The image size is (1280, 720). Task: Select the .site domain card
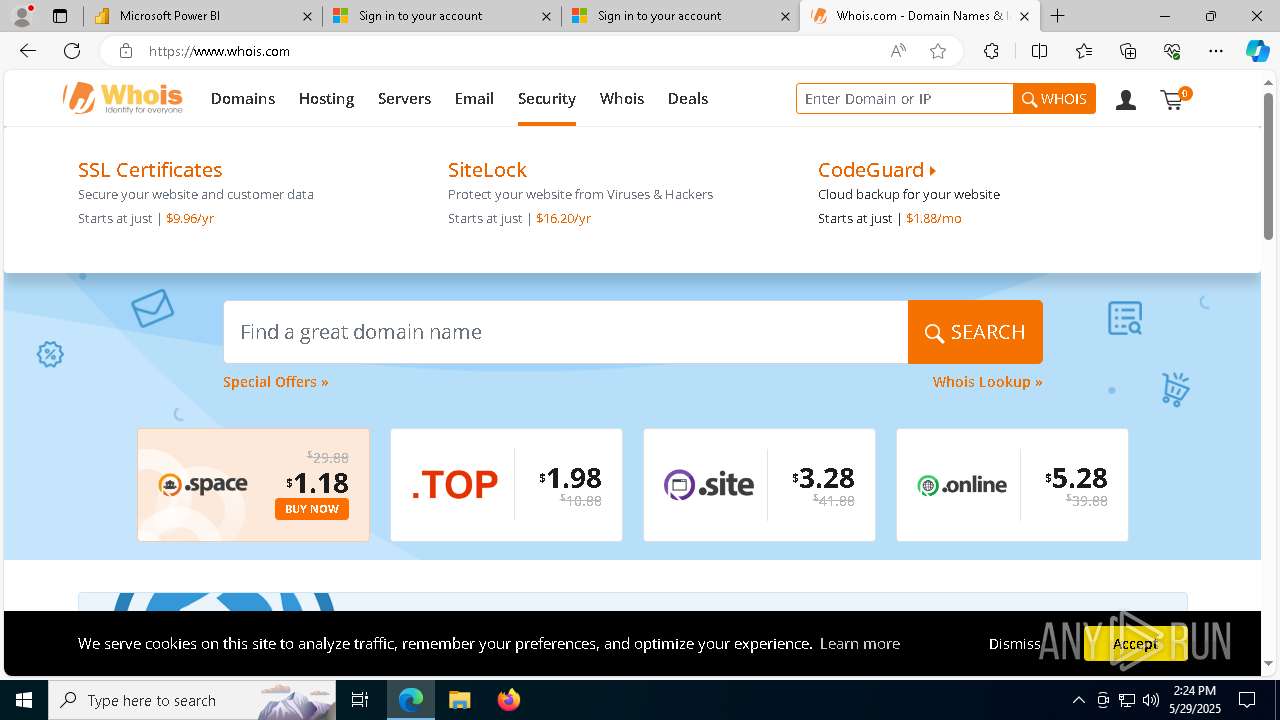(759, 485)
